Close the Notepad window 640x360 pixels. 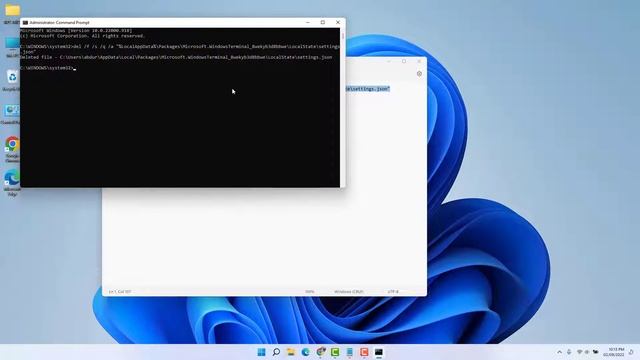pos(419,61)
